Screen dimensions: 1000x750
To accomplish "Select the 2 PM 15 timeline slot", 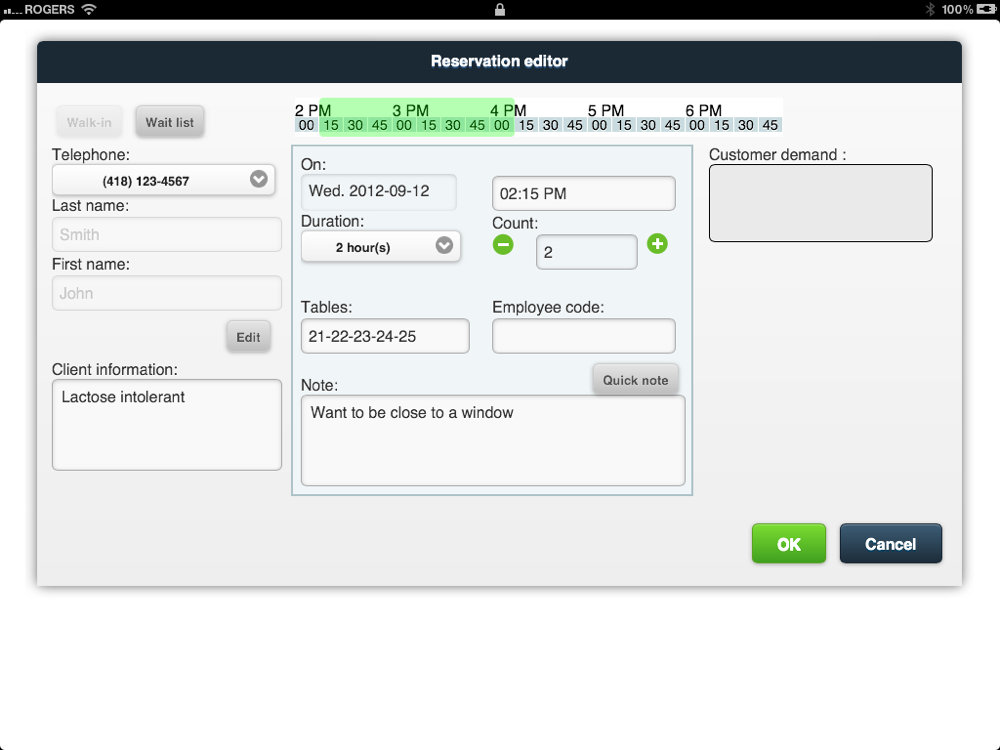I will [x=331, y=125].
